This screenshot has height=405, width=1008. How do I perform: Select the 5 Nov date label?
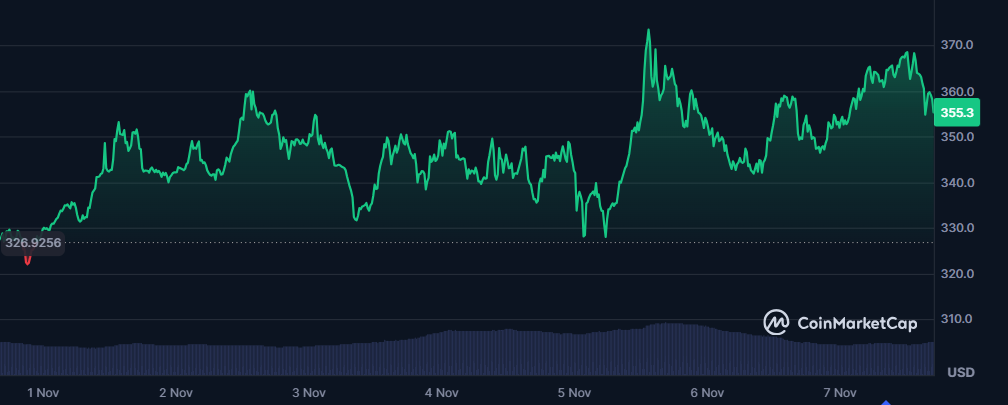(x=575, y=392)
